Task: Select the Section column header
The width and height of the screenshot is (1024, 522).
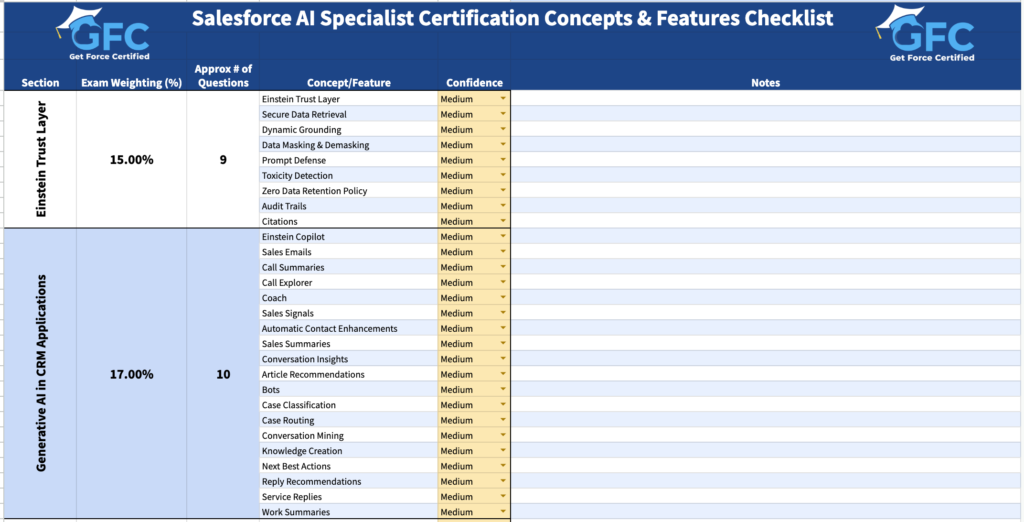Action: [40, 83]
